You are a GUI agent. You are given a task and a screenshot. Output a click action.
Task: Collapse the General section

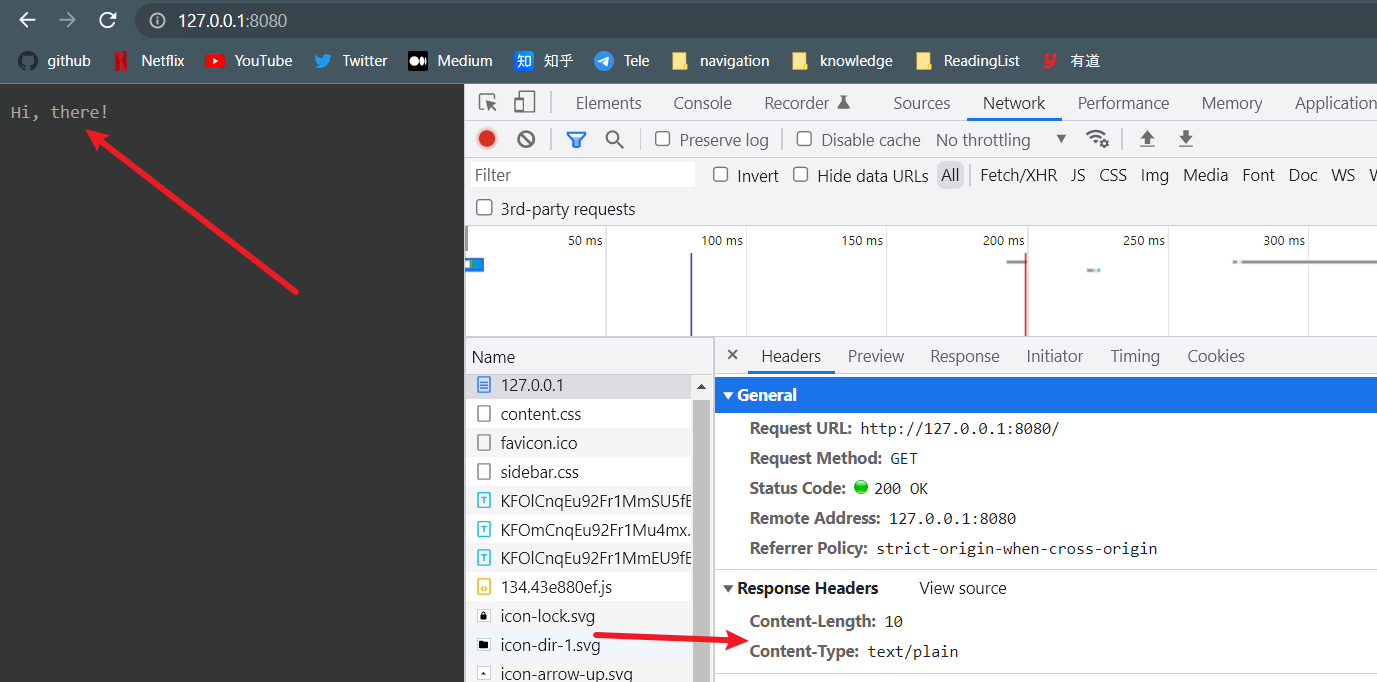click(x=729, y=395)
